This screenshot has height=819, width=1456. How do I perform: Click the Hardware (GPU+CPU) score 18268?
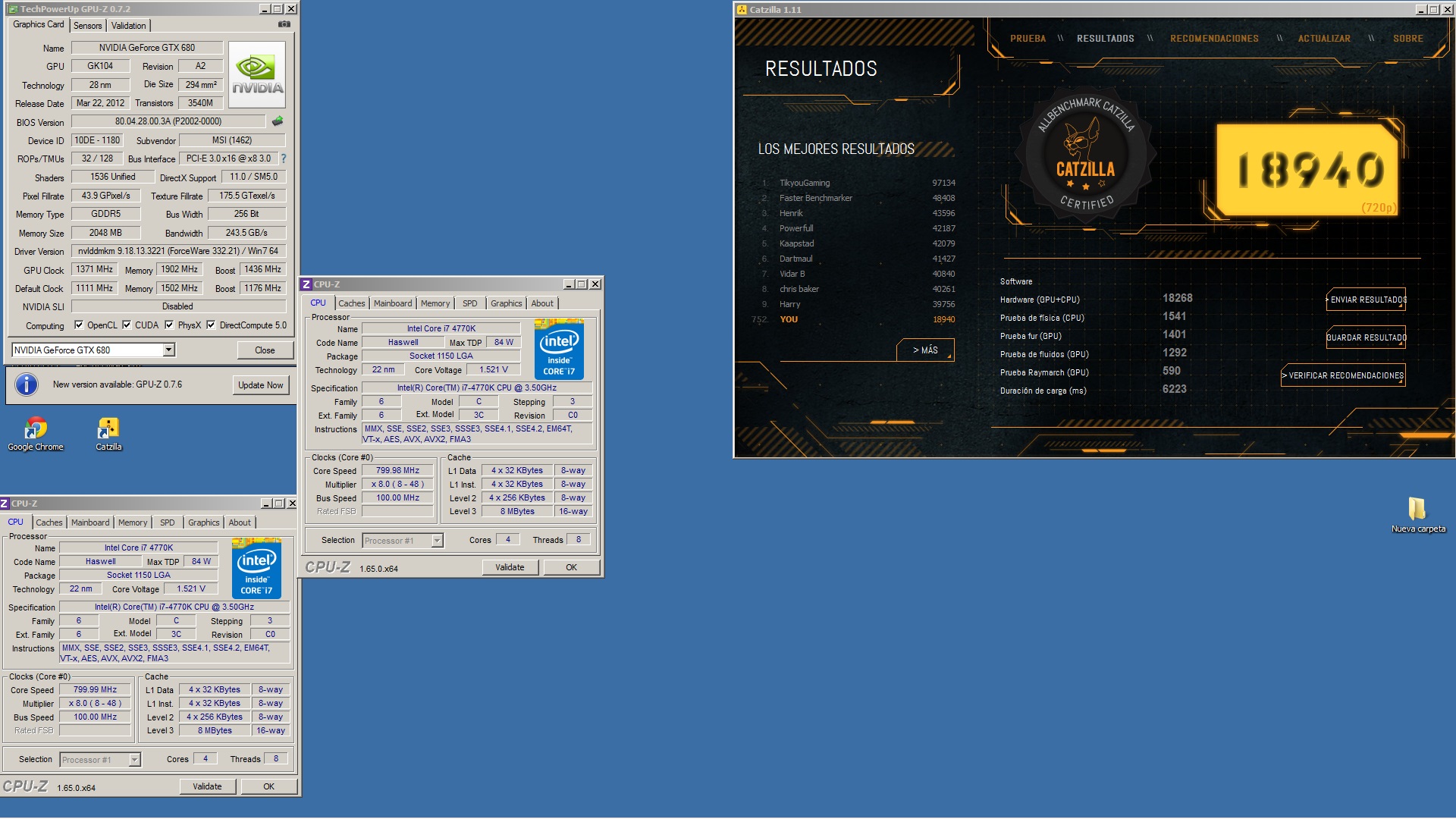pos(1177,299)
